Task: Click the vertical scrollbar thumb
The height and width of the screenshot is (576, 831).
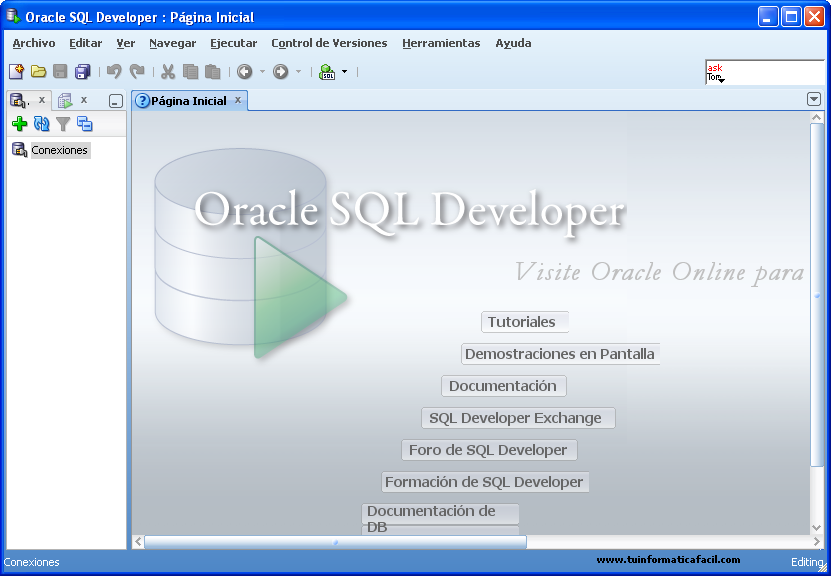Action: [x=817, y=295]
